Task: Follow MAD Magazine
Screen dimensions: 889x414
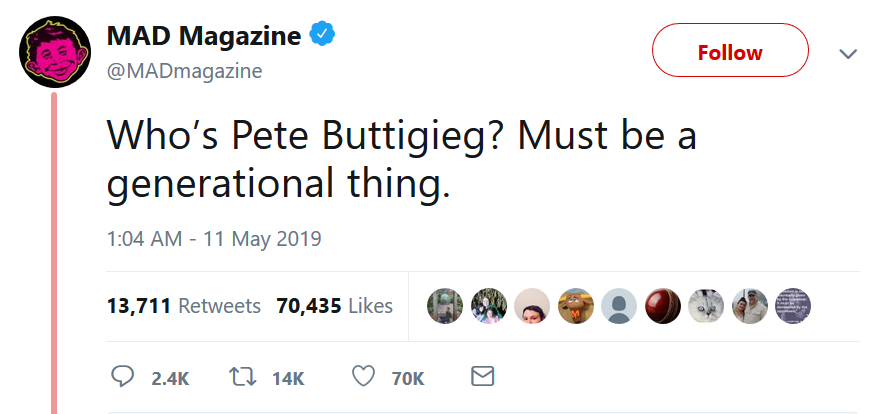Action: coord(730,52)
